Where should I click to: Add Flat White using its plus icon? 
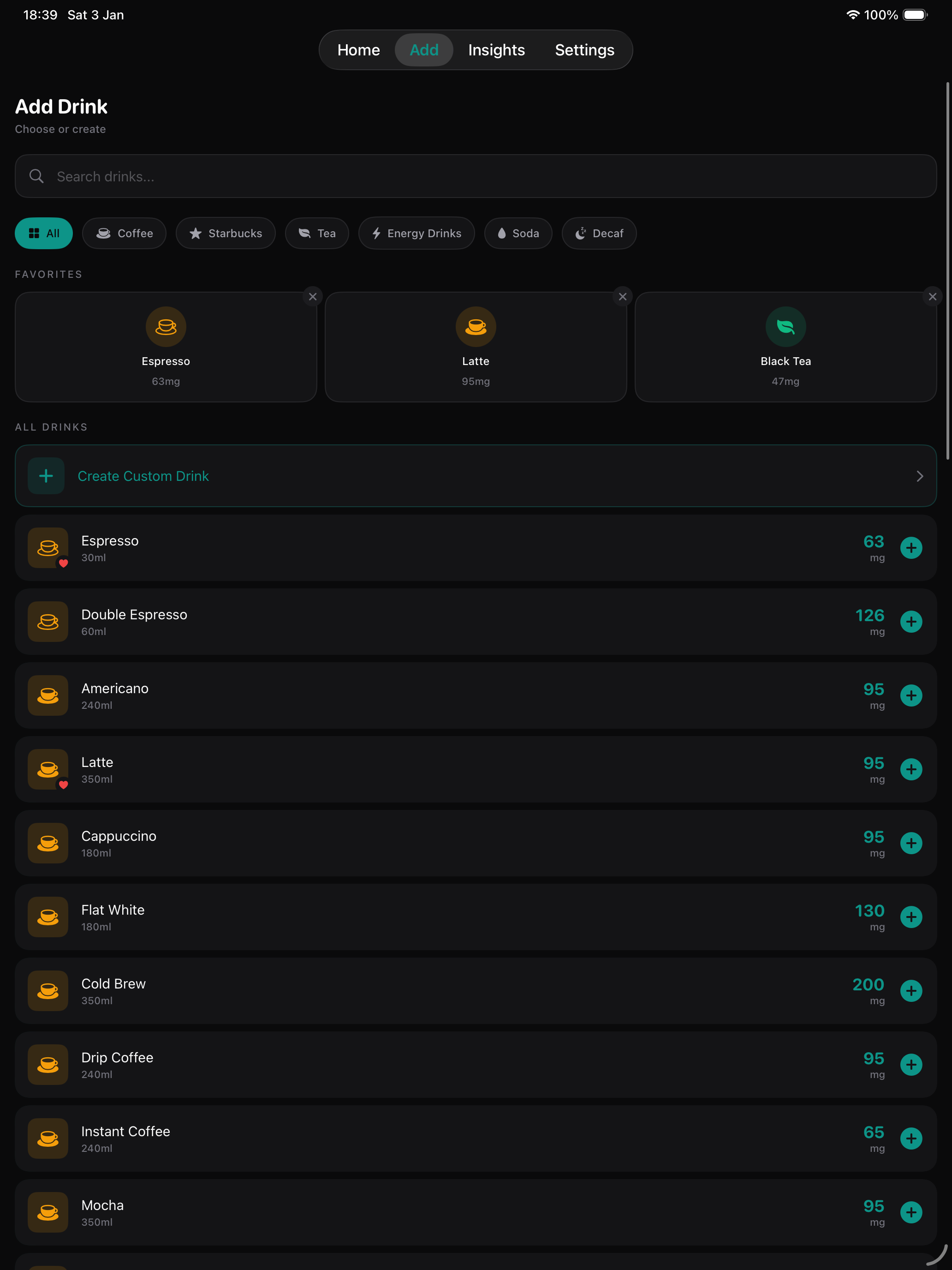(910, 917)
